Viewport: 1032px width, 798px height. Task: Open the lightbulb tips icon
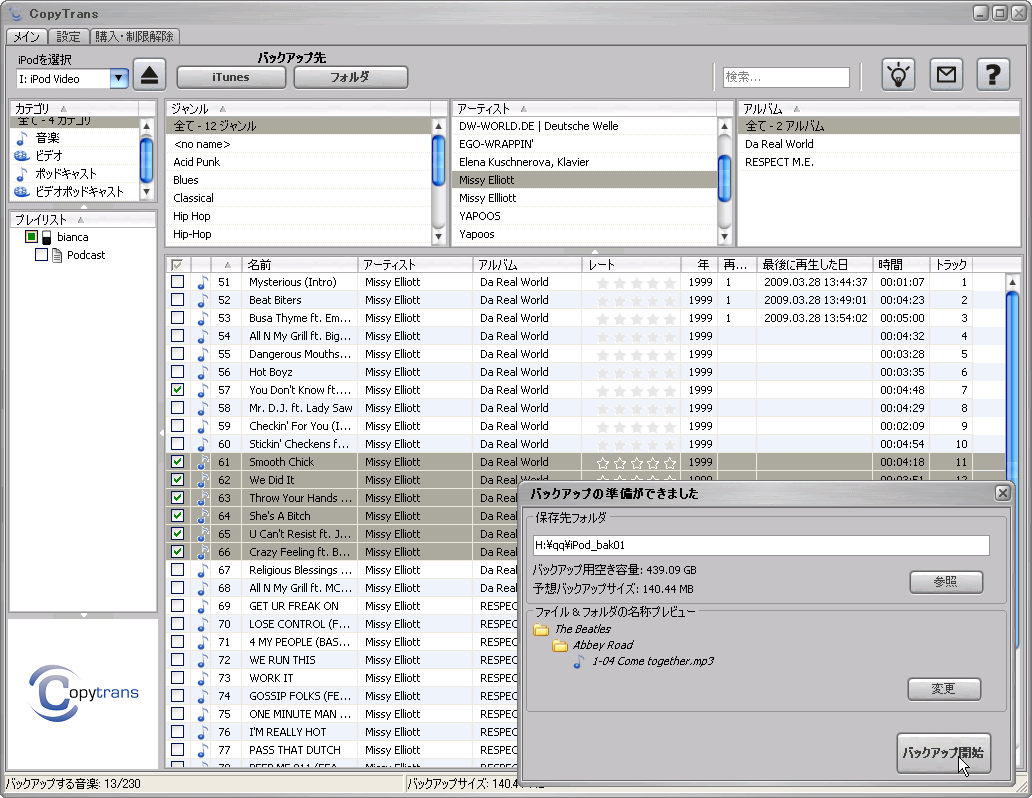pyautogui.click(x=898, y=75)
